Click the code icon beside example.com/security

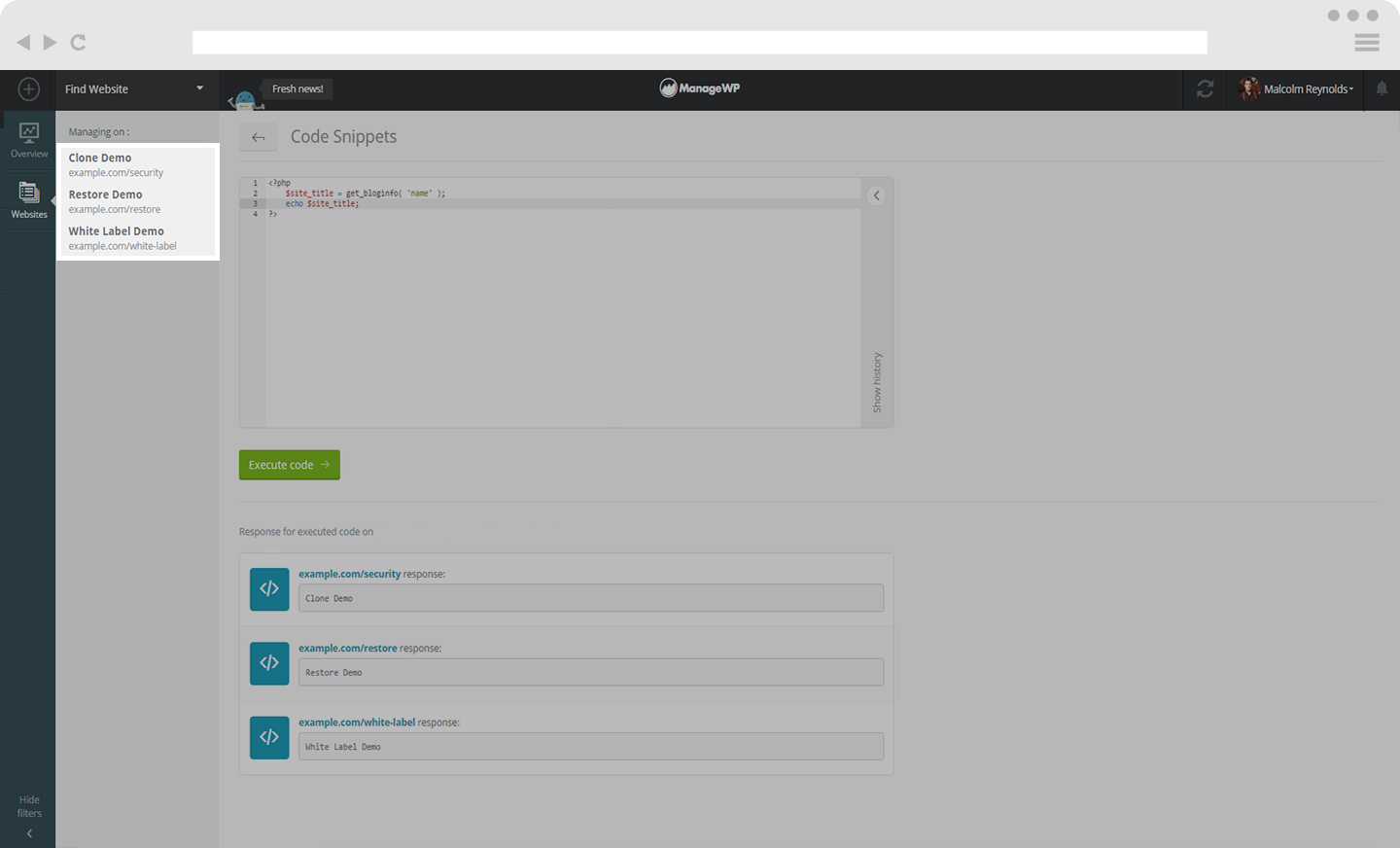click(x=269, y=589)
